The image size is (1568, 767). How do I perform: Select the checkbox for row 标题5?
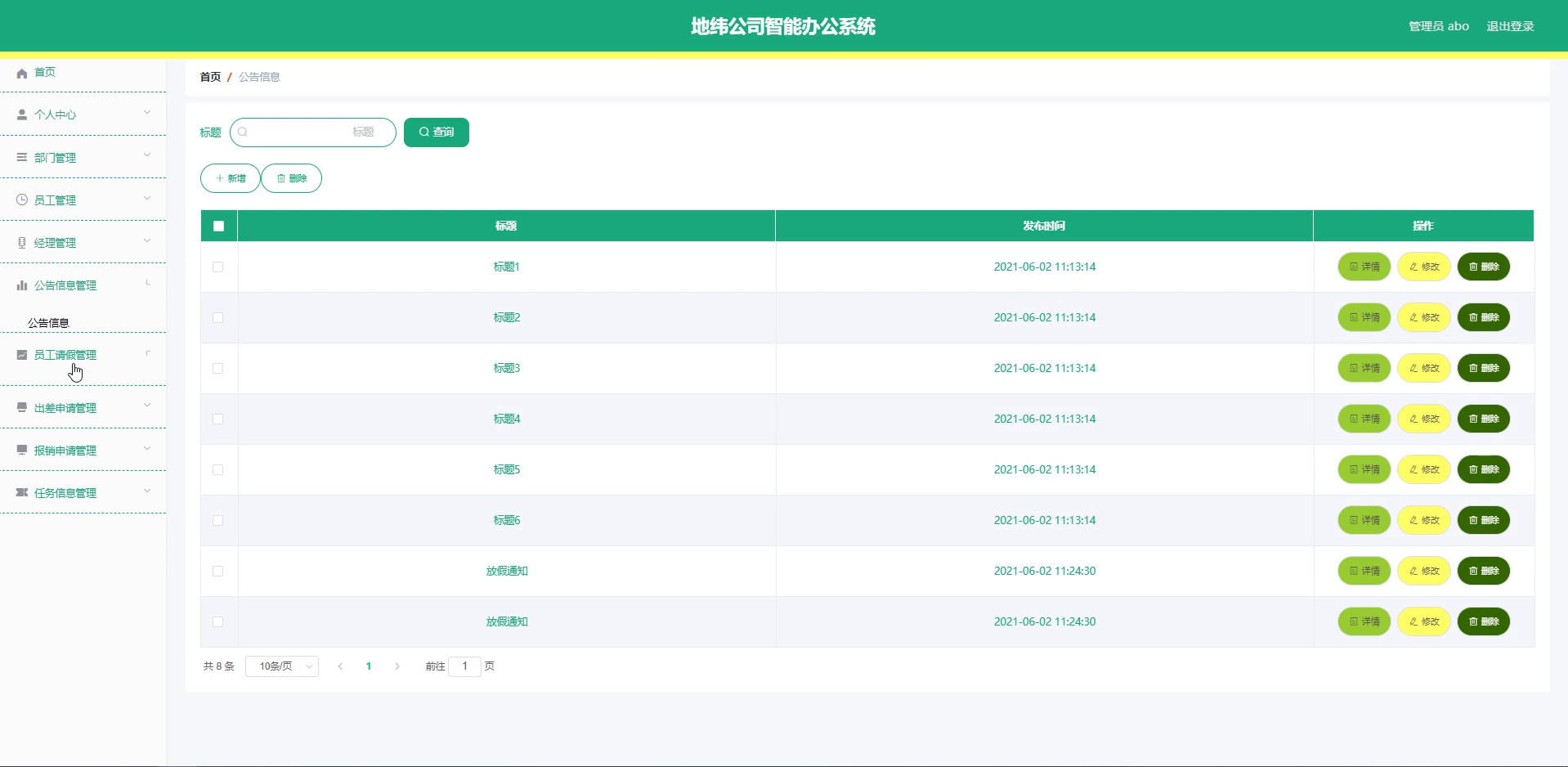tap(217, 469)
